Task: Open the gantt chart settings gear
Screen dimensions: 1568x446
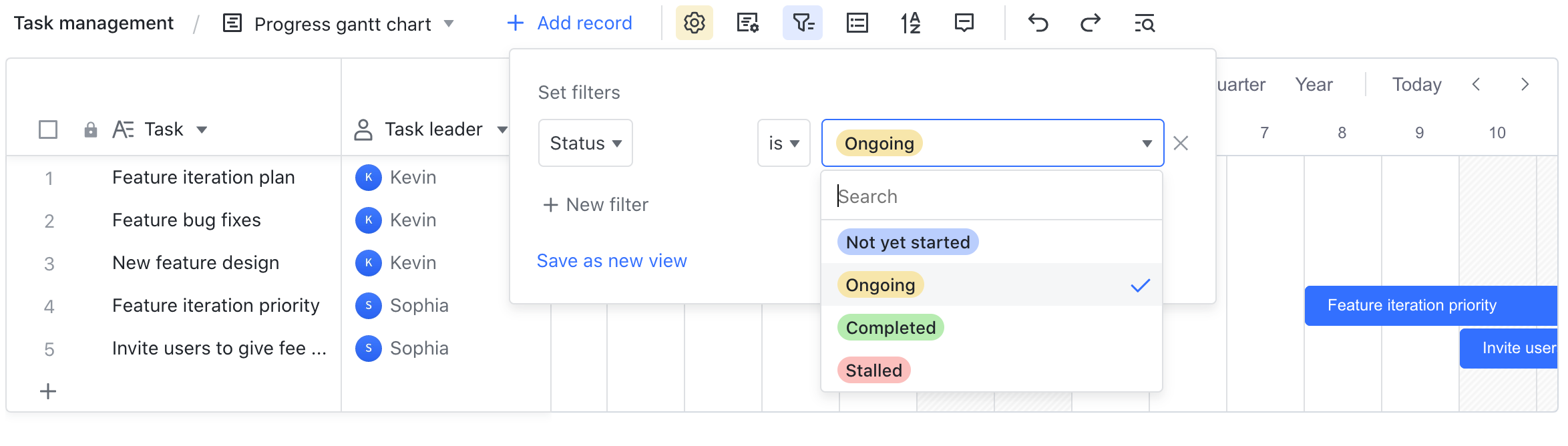Action: pyautogui.click(x=693, y=23)
